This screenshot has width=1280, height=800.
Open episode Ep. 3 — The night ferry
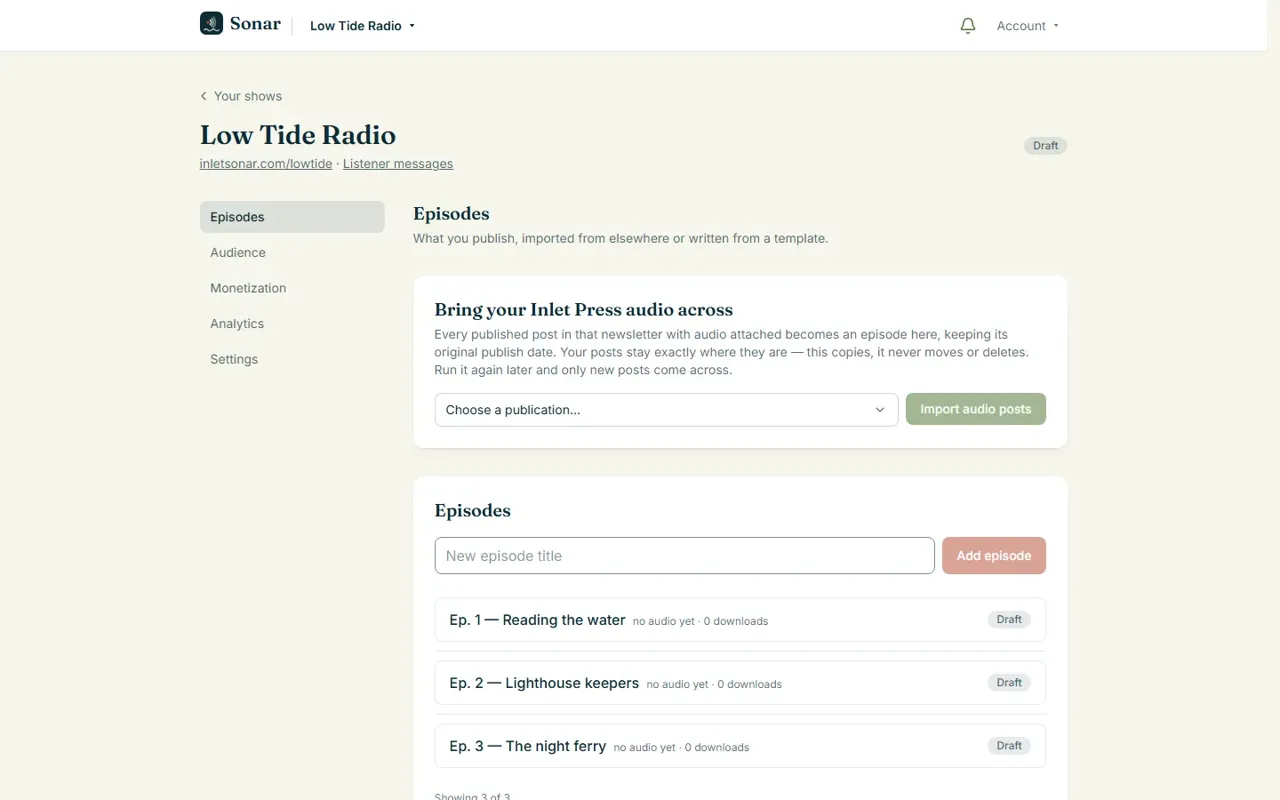tap(740, 746)
